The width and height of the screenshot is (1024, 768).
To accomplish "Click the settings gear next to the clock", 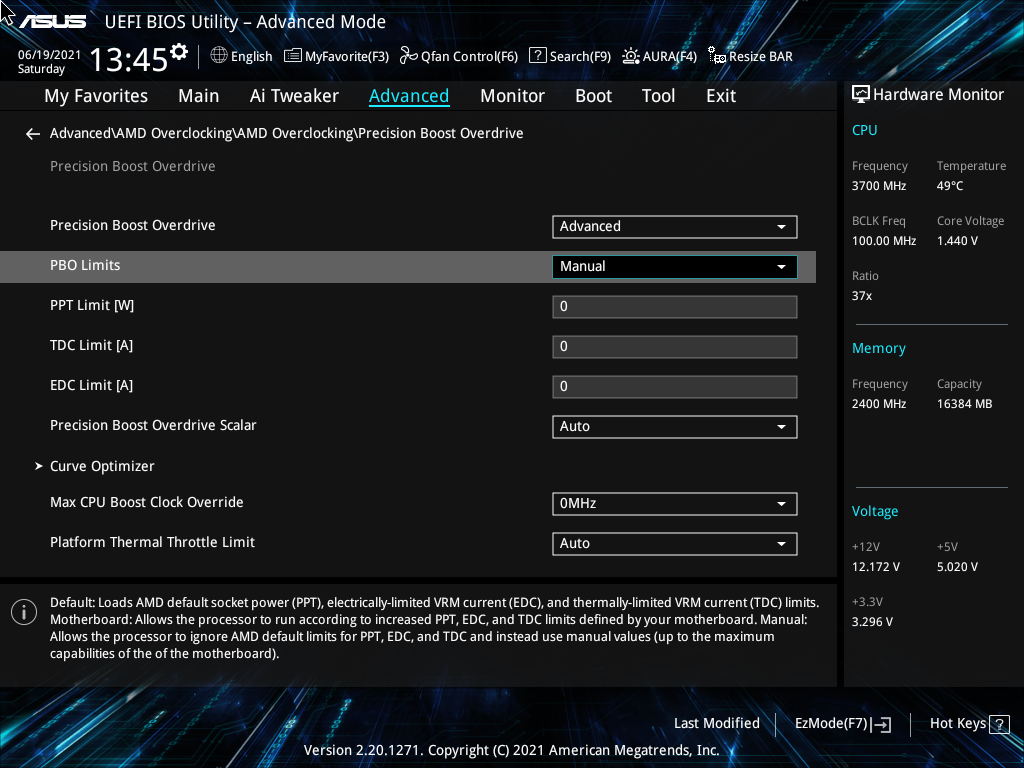I will coord(179,51).
